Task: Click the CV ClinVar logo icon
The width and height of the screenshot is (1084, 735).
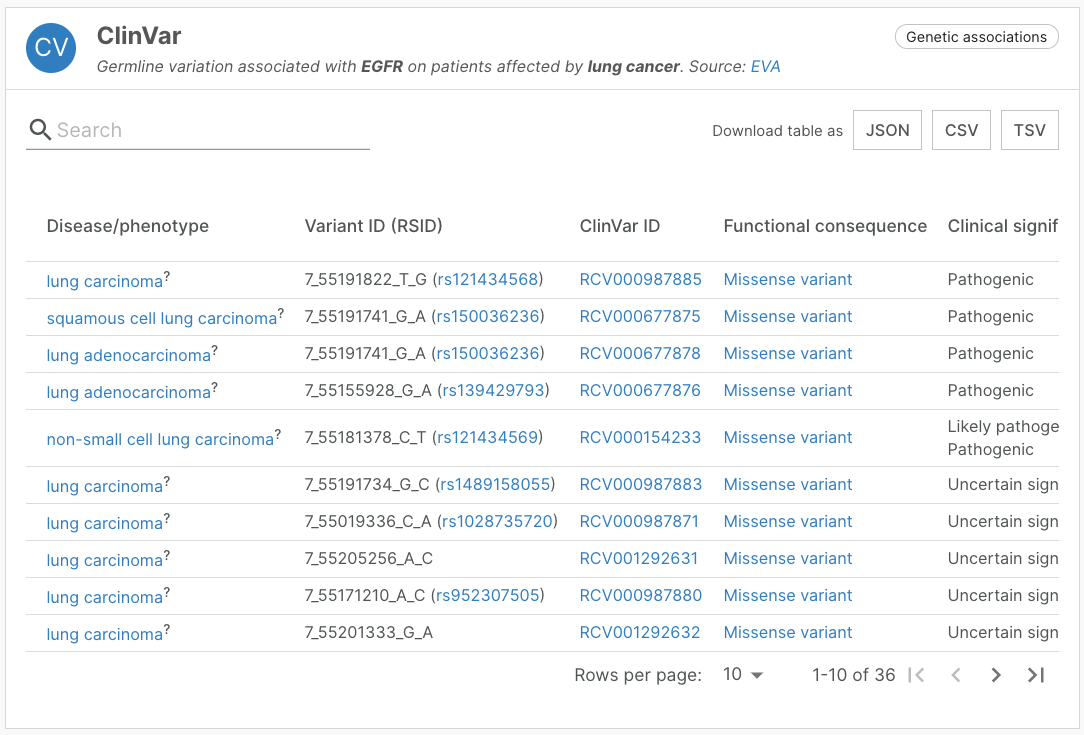Action: click(x=50, y=47)
